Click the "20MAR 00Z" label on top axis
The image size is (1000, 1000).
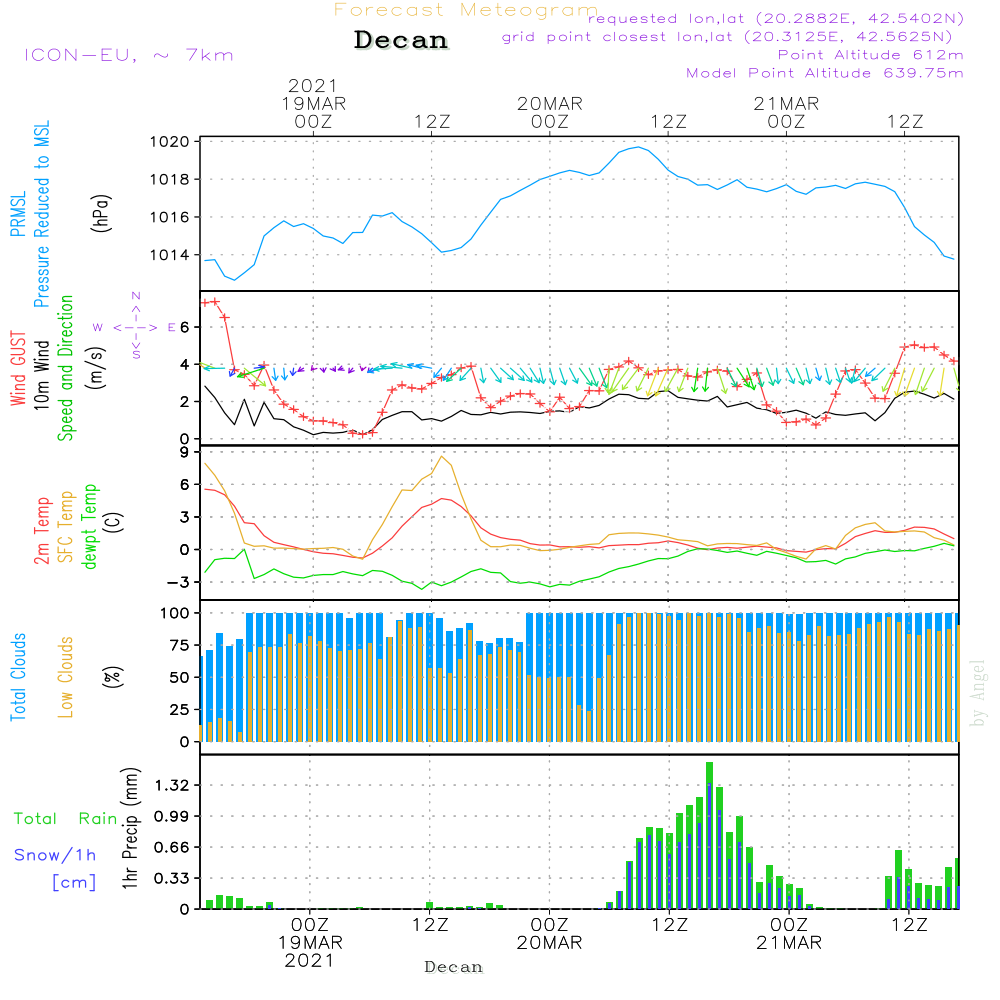(549, 112)
